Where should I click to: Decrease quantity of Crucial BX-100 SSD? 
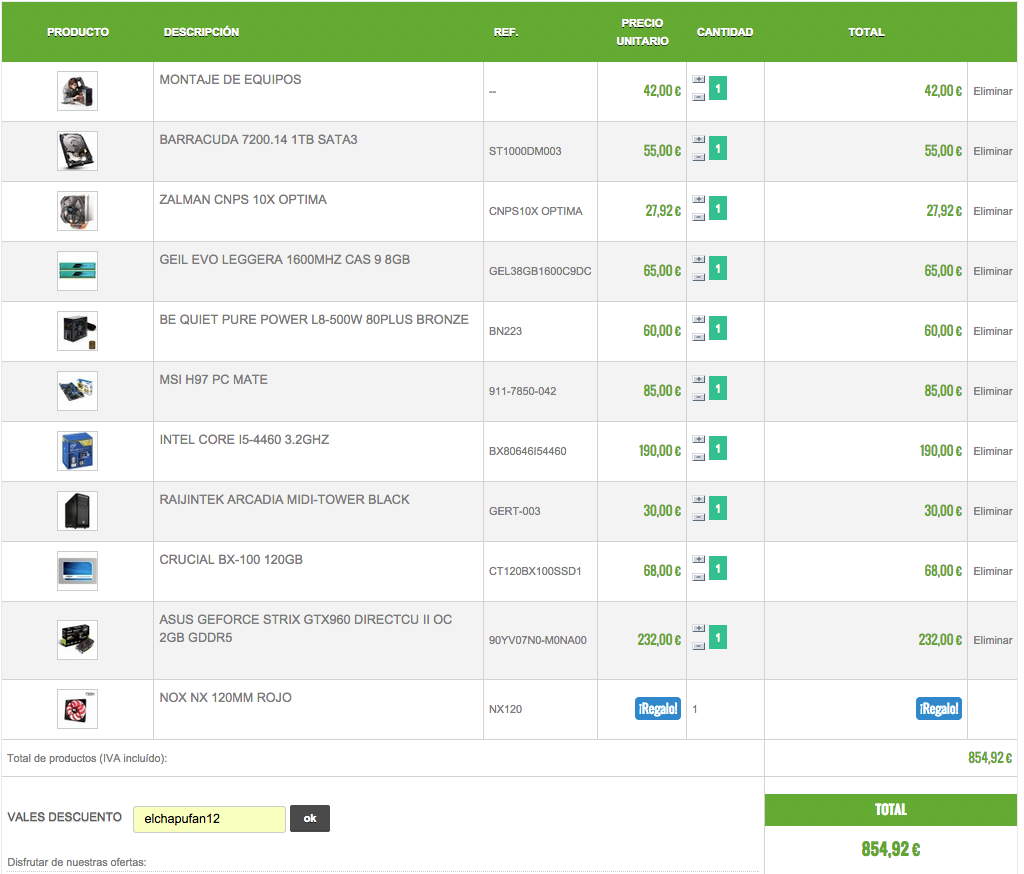tap(698, 577)
